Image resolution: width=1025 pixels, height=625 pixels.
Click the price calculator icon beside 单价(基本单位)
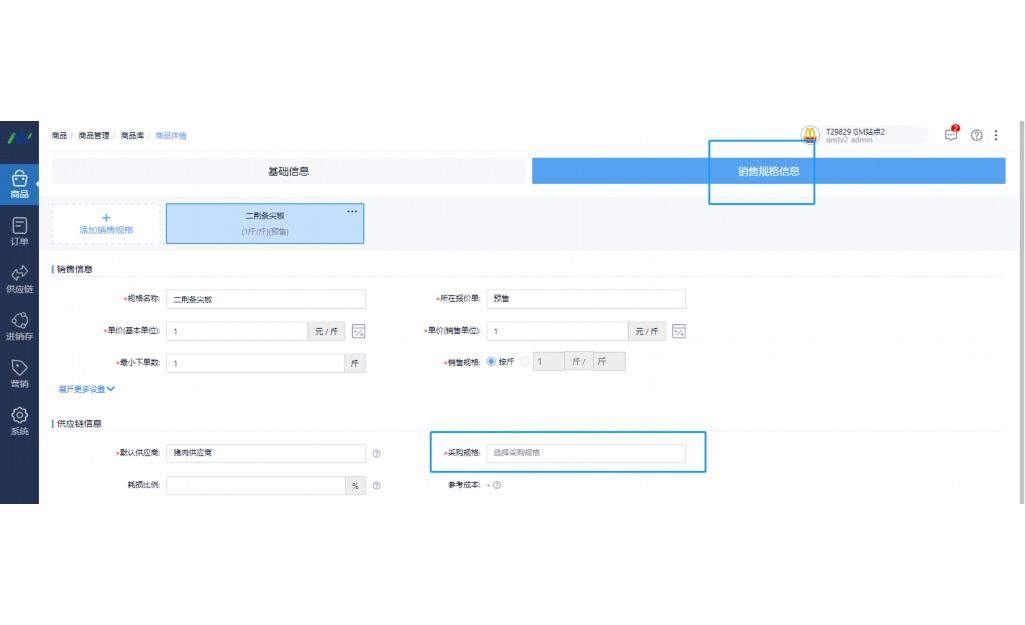[359, 331]
